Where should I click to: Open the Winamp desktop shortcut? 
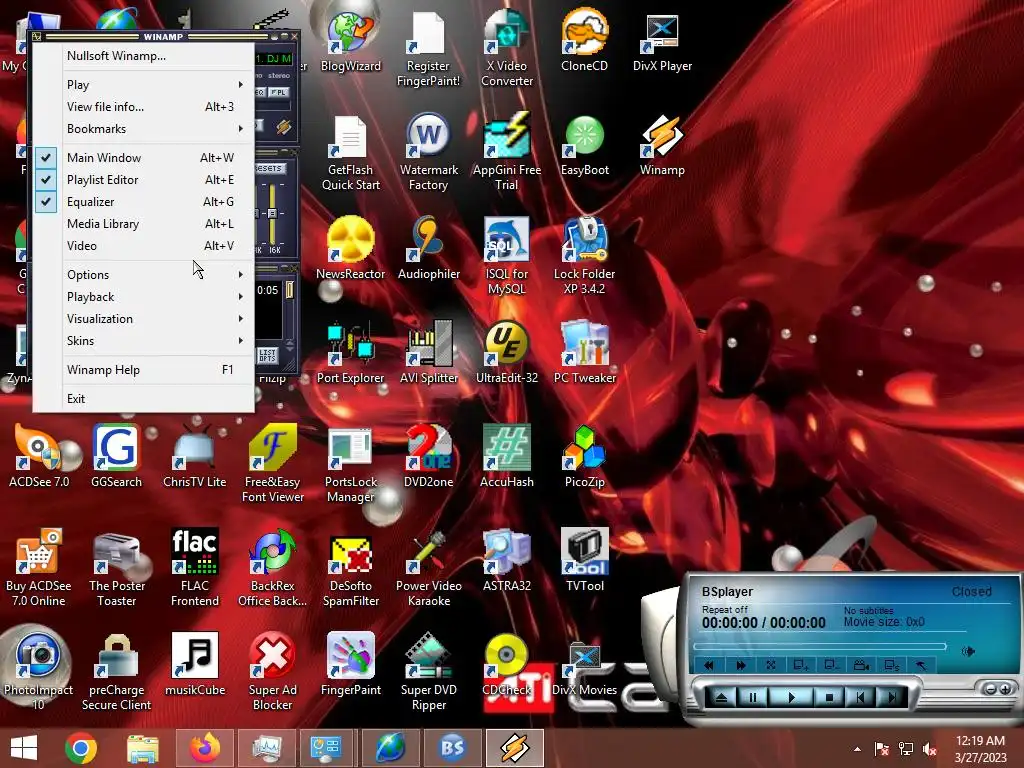(x=662, y=146)
